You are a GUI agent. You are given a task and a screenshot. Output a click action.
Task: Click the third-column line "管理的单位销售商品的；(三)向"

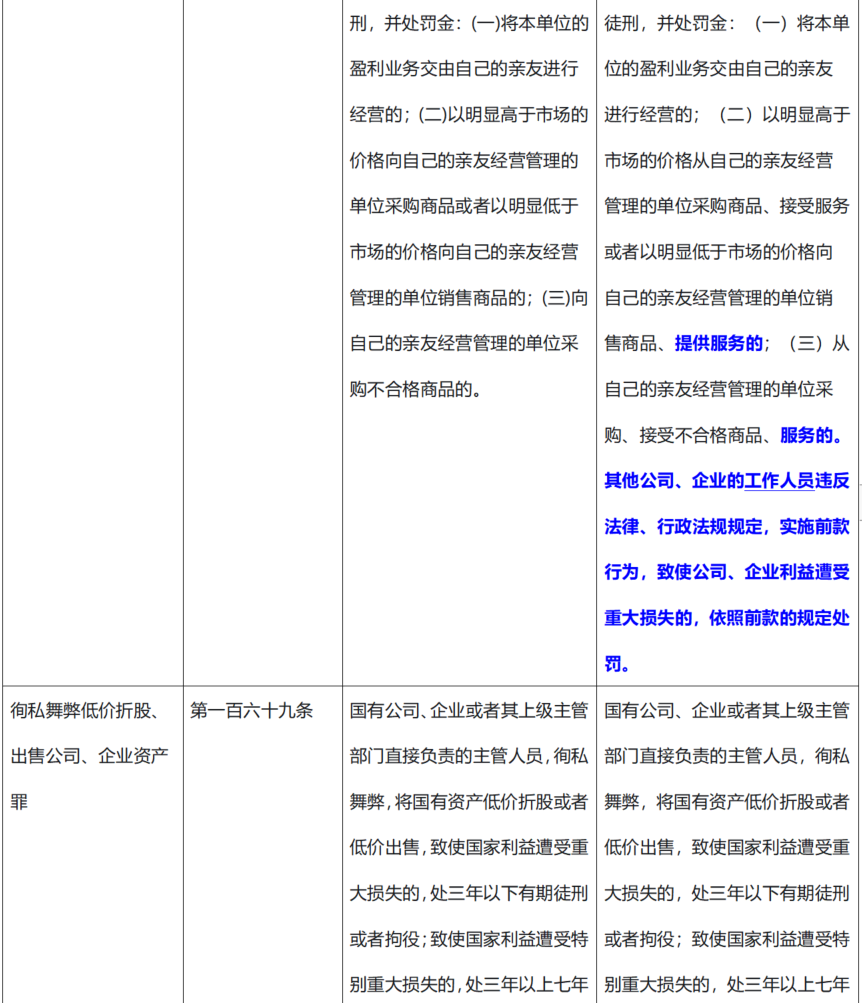tap(469, 298)
